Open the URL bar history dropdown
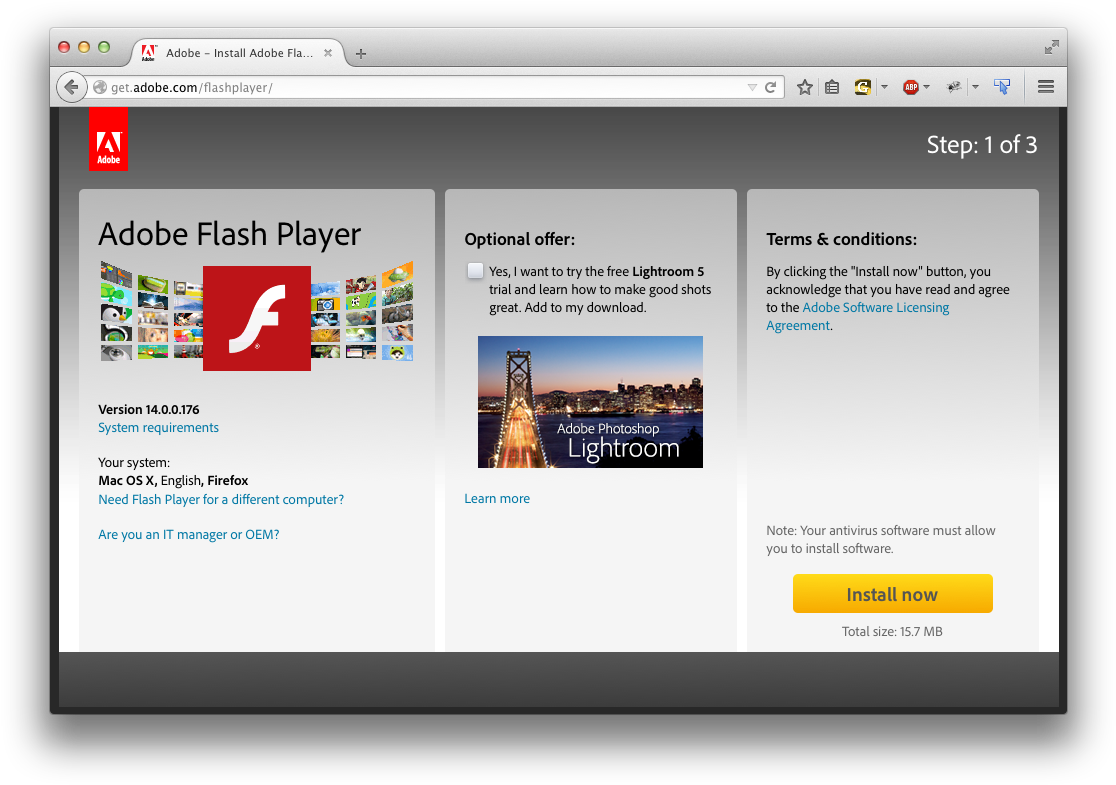The height and width of the screenshot is (785, 1116). click(x=752, y=88)
